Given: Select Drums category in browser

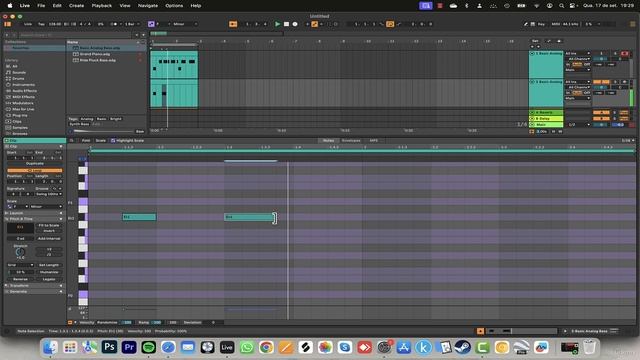Looking at the screenshot, I should tap(18, 78).
